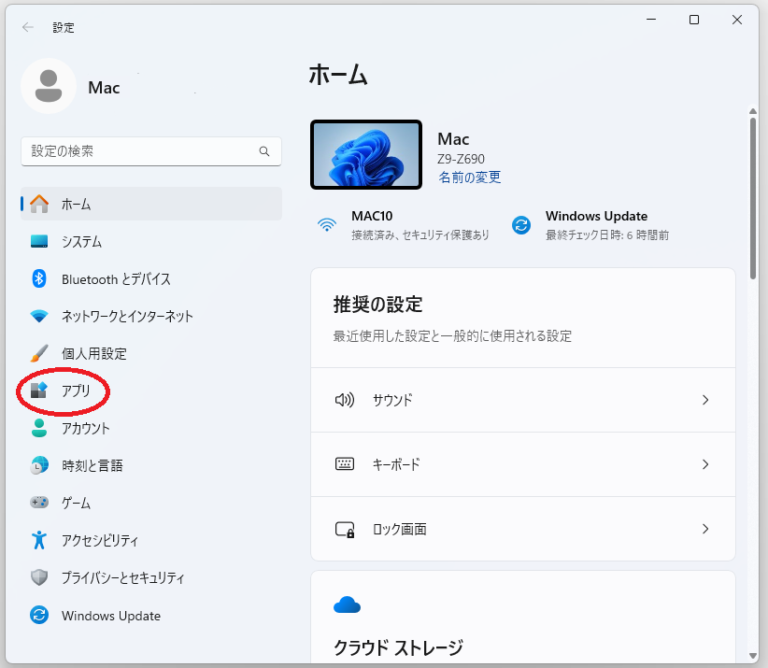Expand the ロック画面 row arrow
The image size is (768, 668).
(705, 528)
